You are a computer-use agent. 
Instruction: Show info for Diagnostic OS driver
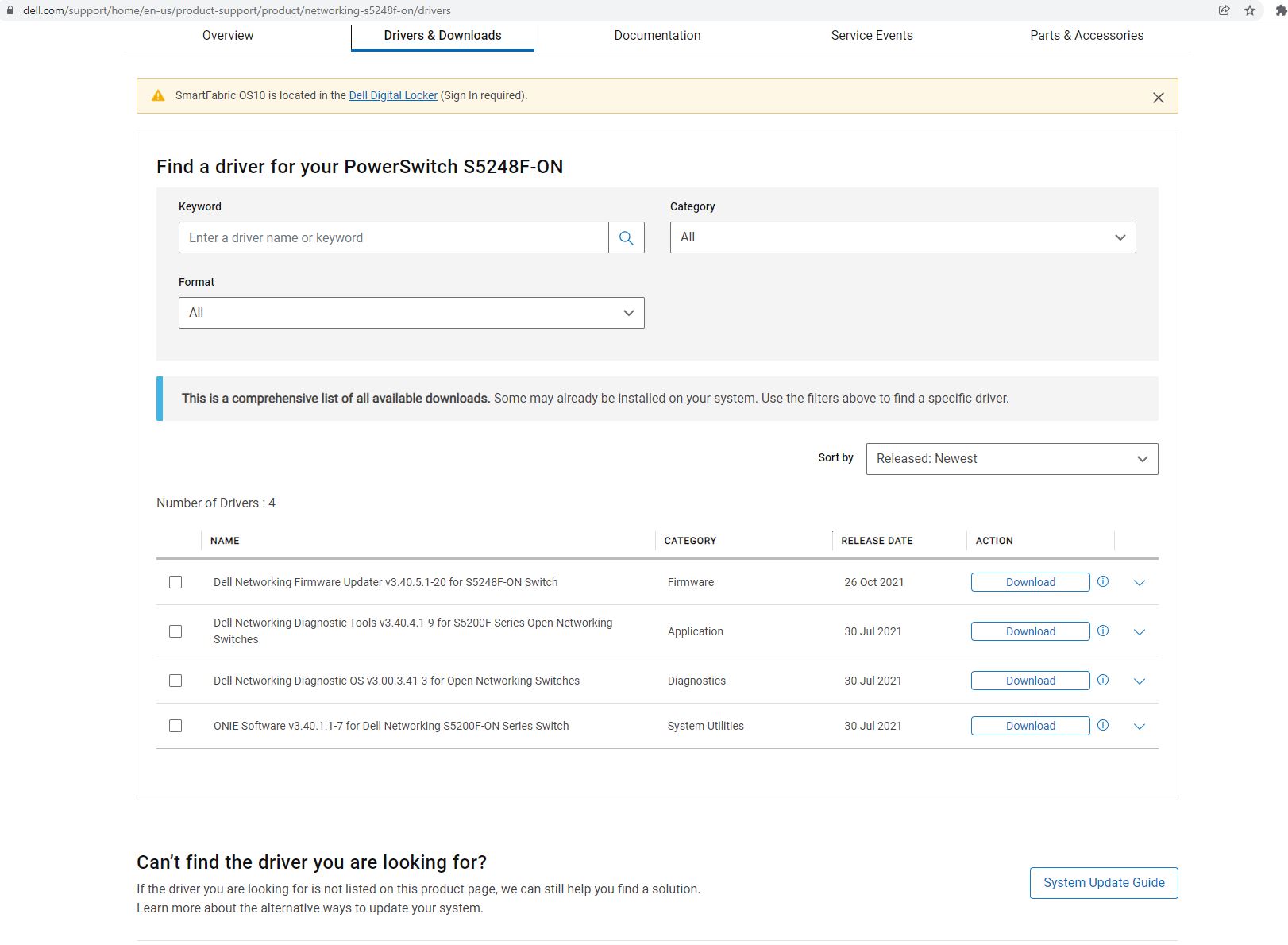click(1102, 680)
